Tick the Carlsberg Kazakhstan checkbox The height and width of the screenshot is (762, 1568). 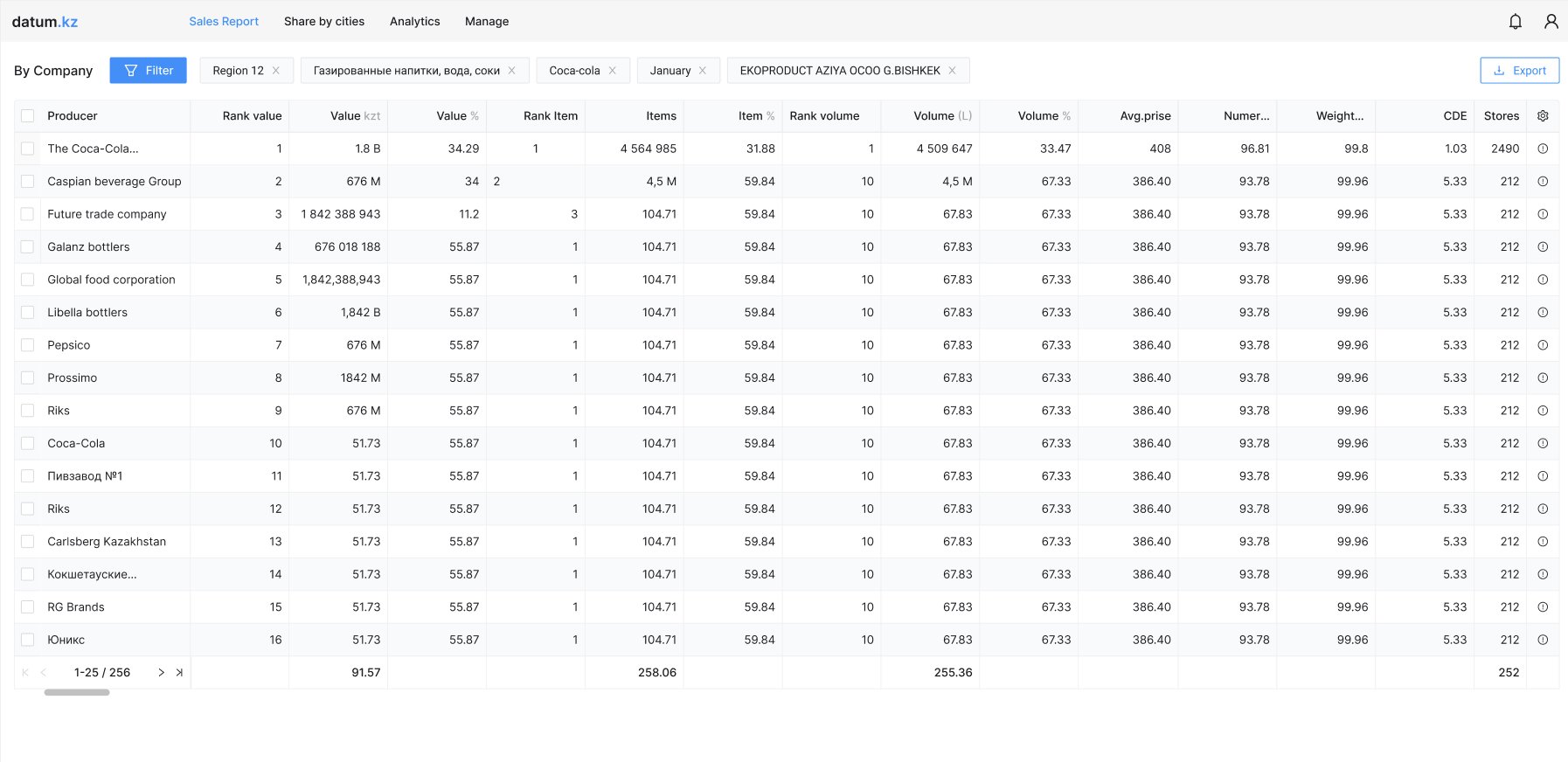[x=28, y=542]
